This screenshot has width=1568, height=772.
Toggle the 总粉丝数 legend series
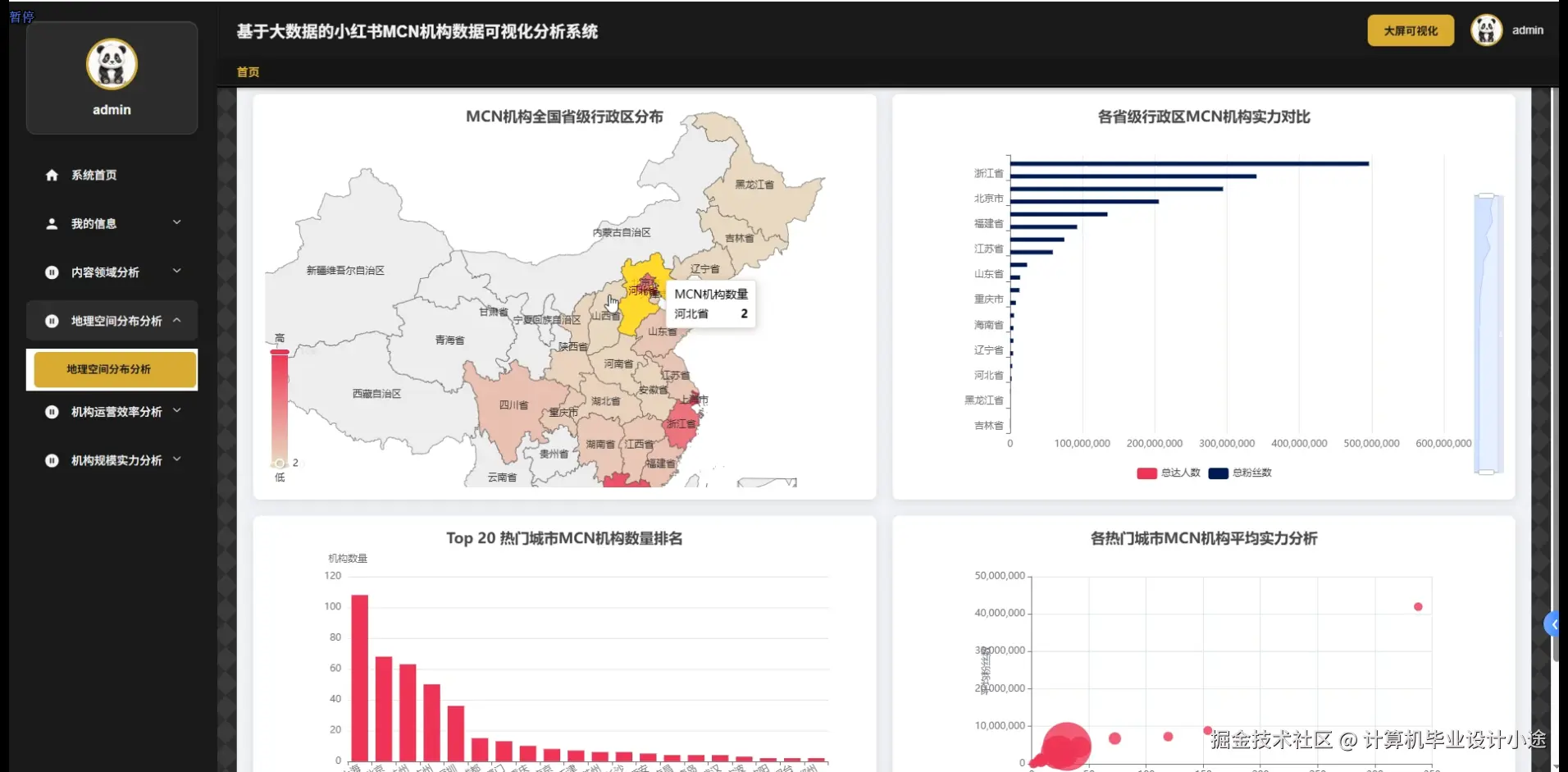tap(1240, 473)
